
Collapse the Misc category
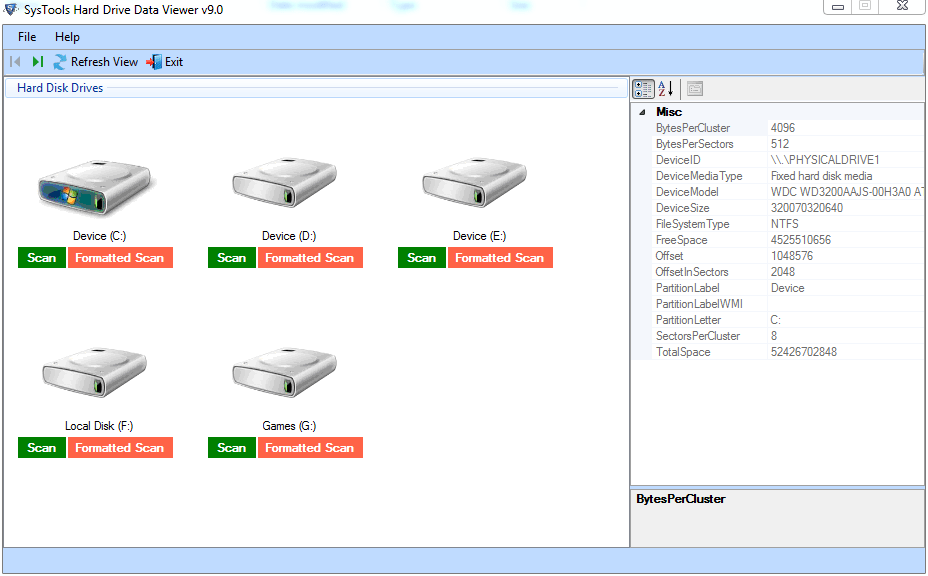(642, 112)
